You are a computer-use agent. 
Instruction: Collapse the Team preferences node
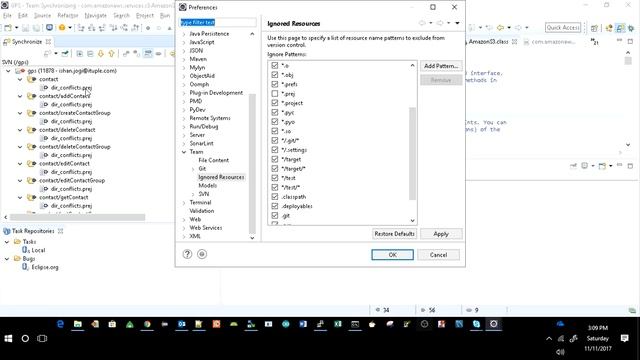point(184,152)
